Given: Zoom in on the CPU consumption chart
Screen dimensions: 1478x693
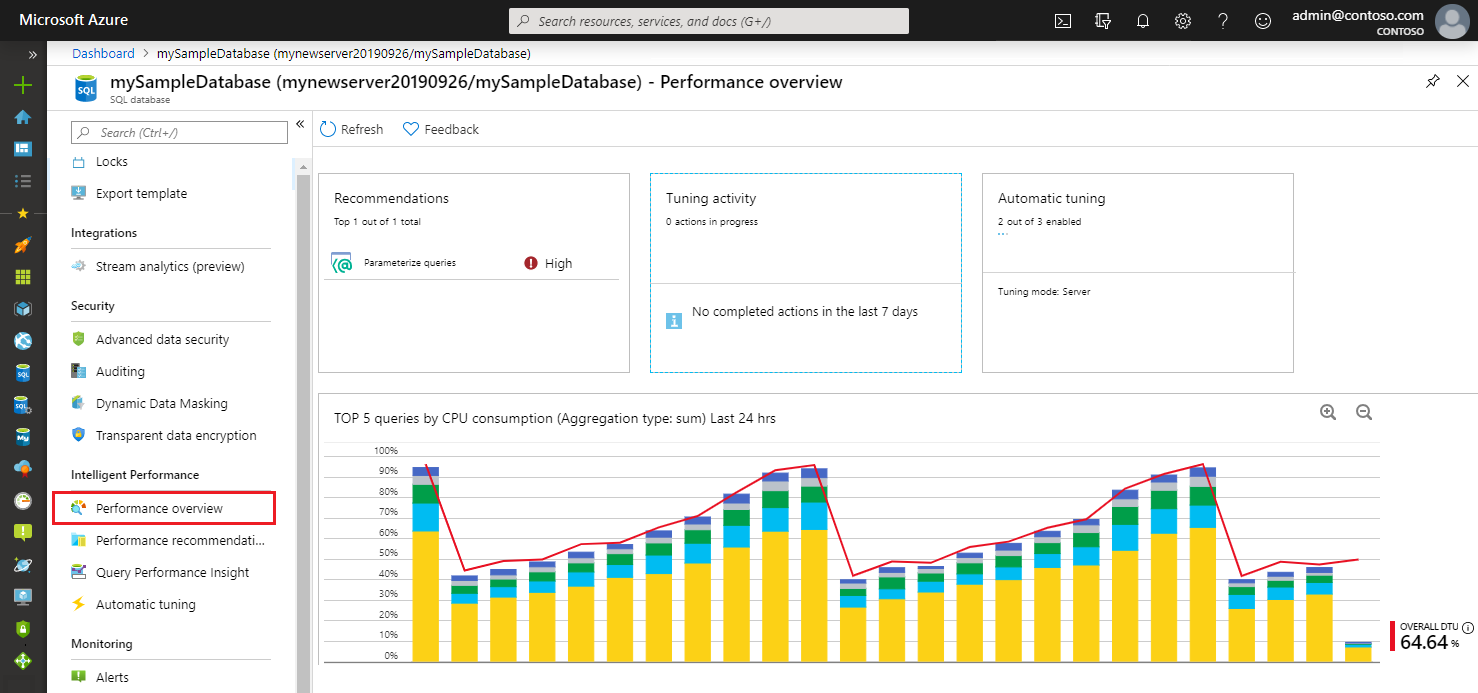Looking at the screenshot, I should point(1328,411).
